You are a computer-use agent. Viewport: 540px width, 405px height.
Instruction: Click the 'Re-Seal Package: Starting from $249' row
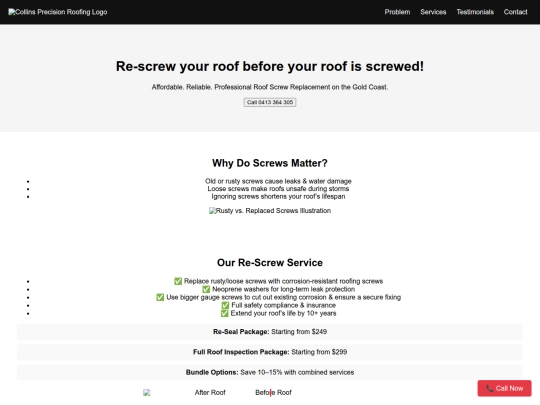(270, 332)
